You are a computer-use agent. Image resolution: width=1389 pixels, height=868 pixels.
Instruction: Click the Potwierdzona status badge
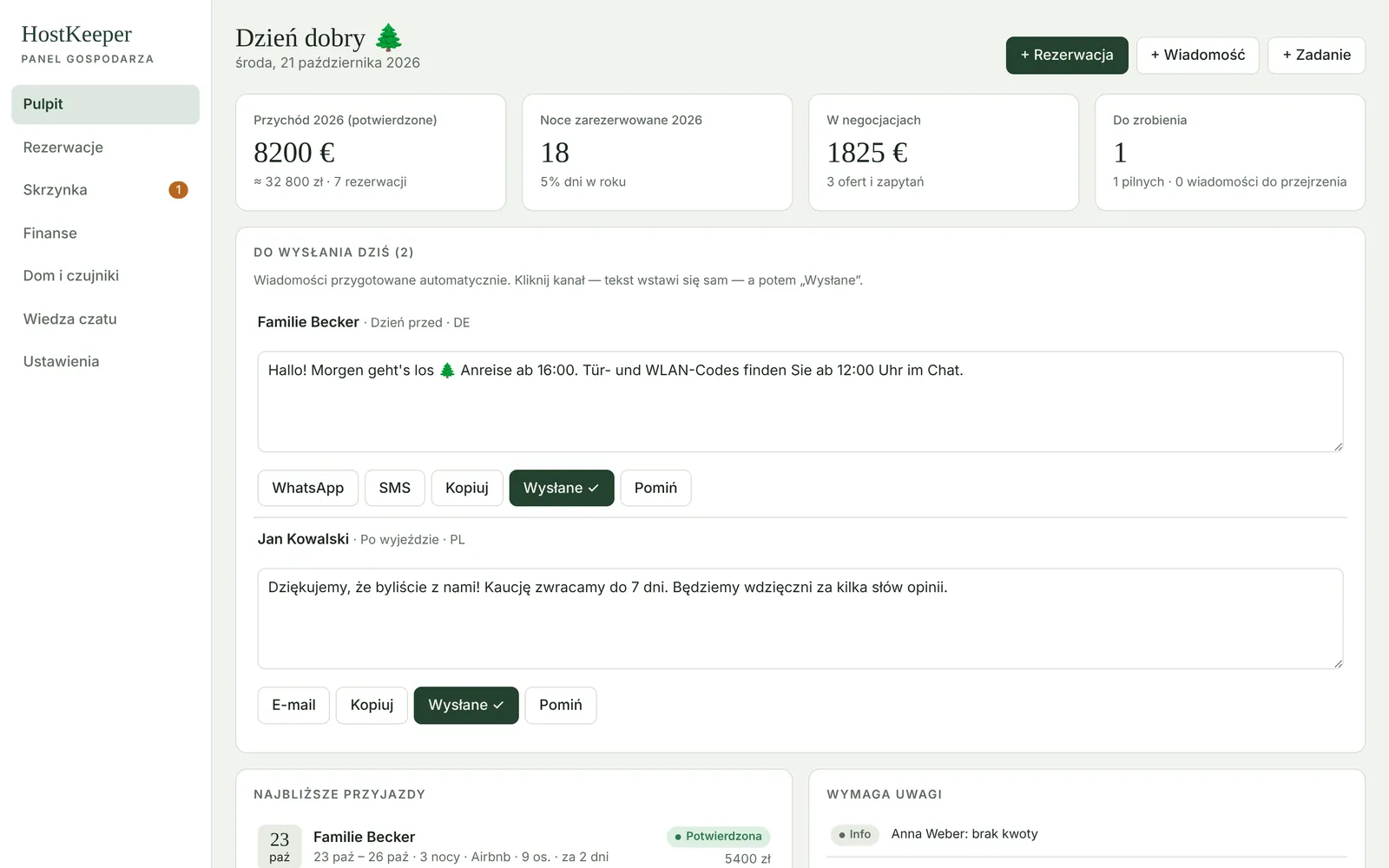point(719,837)
